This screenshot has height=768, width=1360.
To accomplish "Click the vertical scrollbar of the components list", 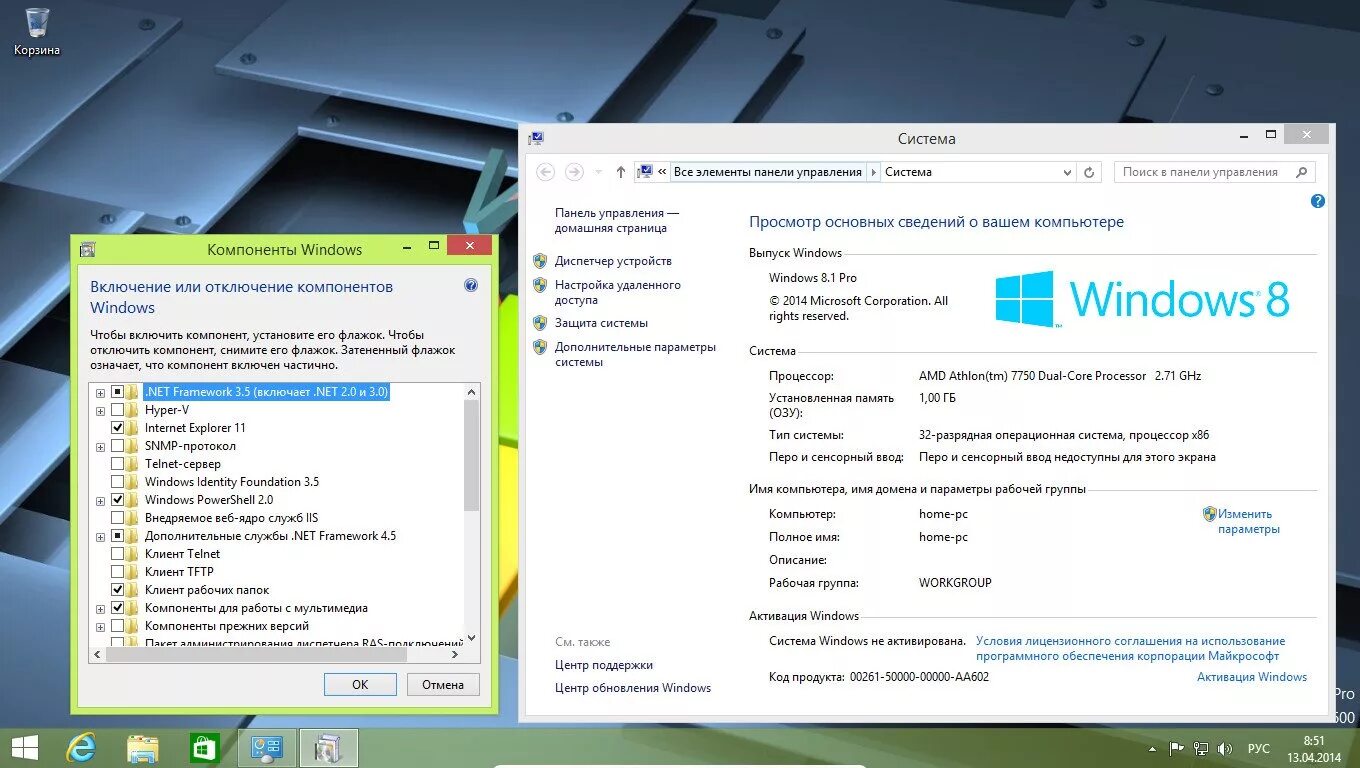I will pos(472,515).
